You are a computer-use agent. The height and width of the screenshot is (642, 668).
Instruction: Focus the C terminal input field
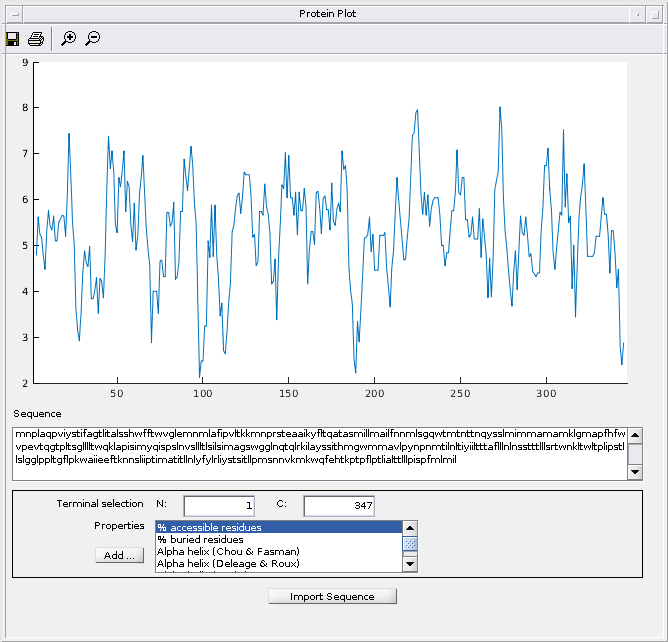click(339, 506)
